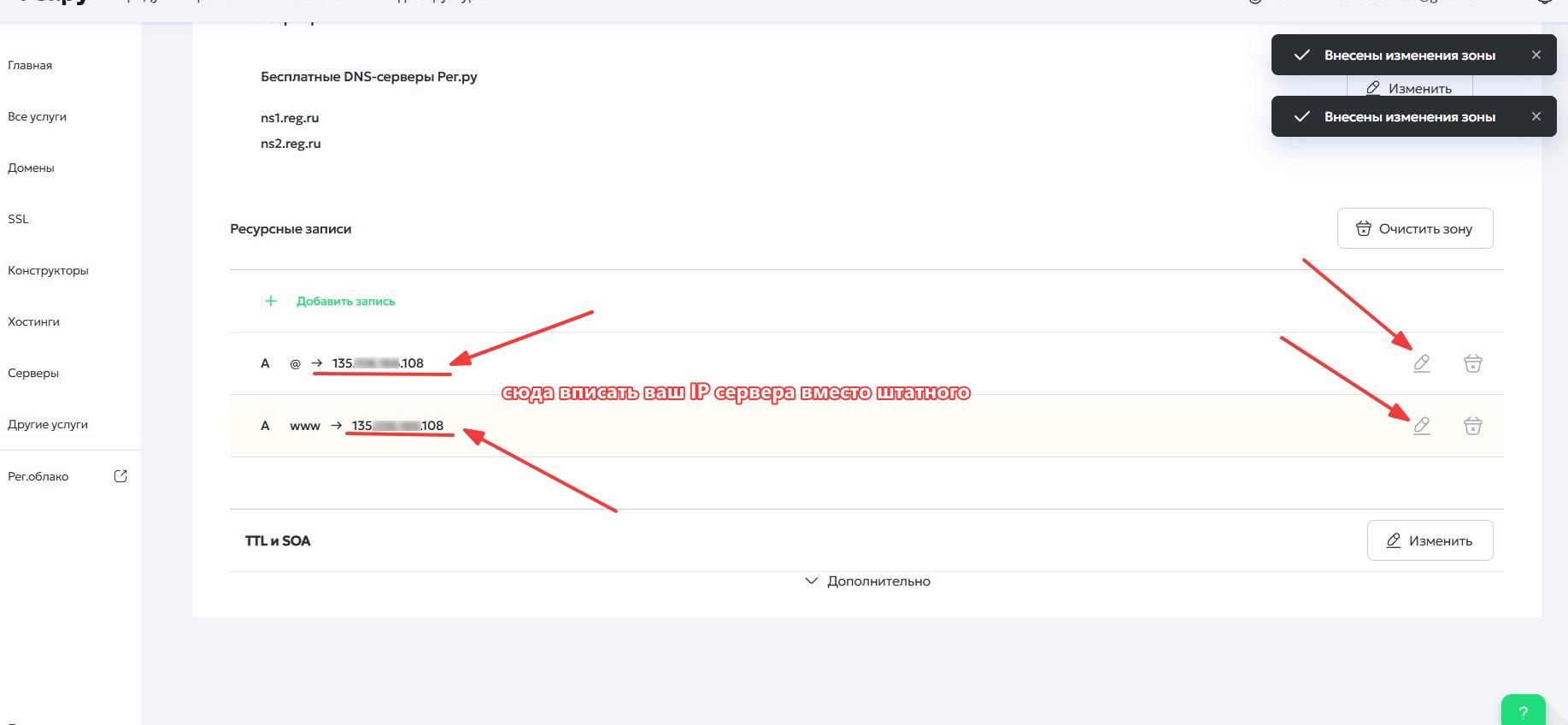Click Изменить button in TTL и SOA row

(1430, 540)
